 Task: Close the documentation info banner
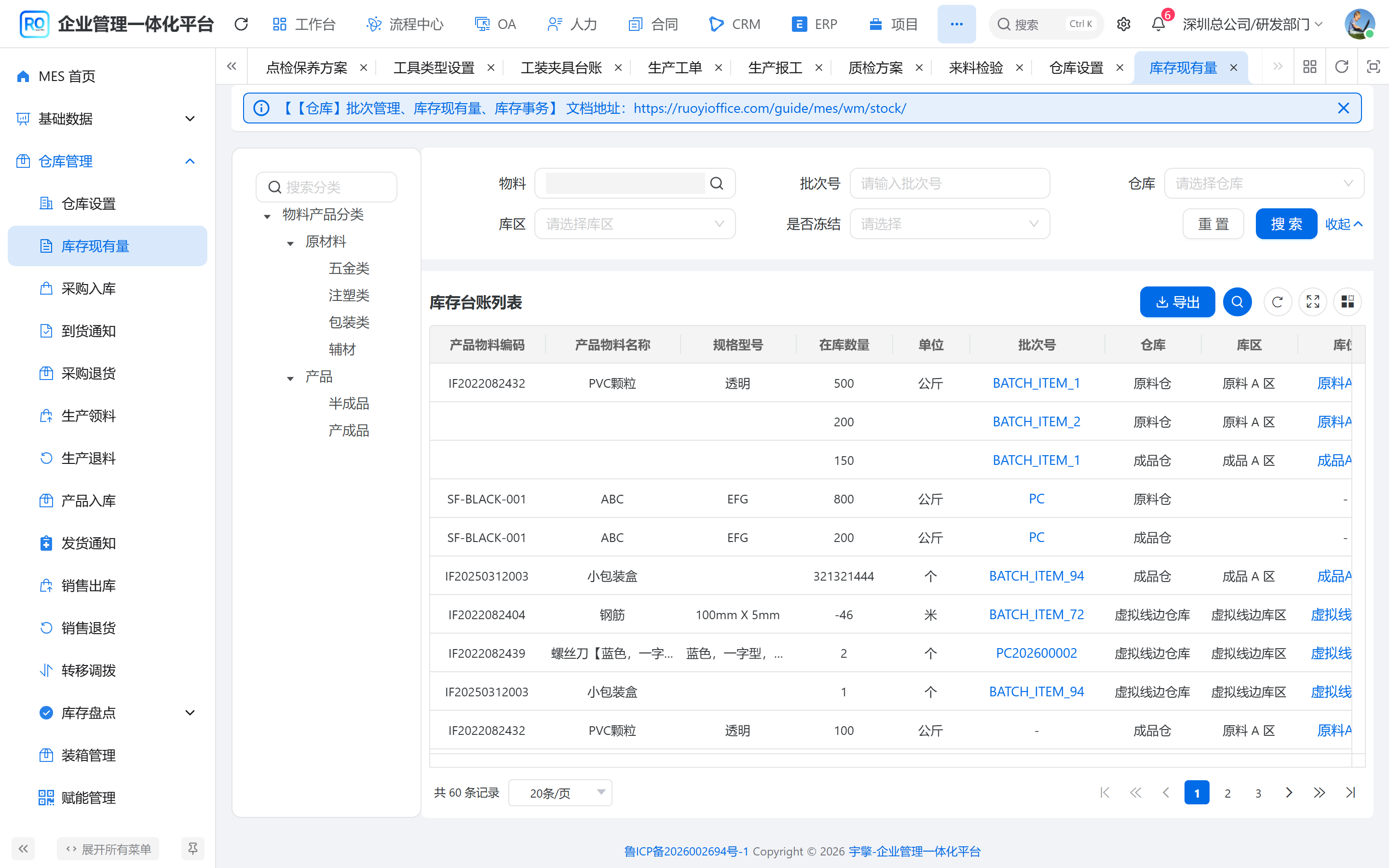click(x=1343, y=108)
